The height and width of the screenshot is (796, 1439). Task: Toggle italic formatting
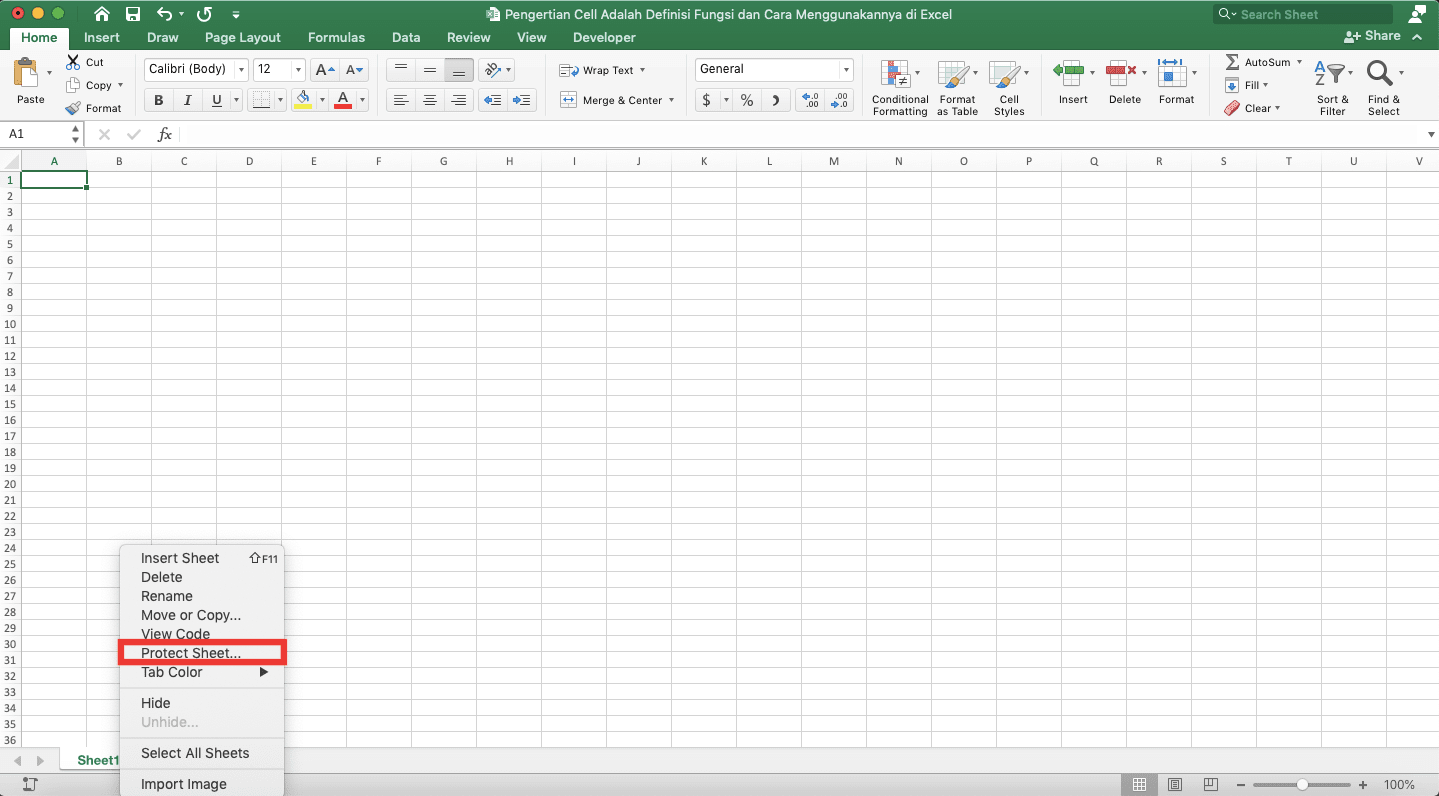(x=187, y=100)
